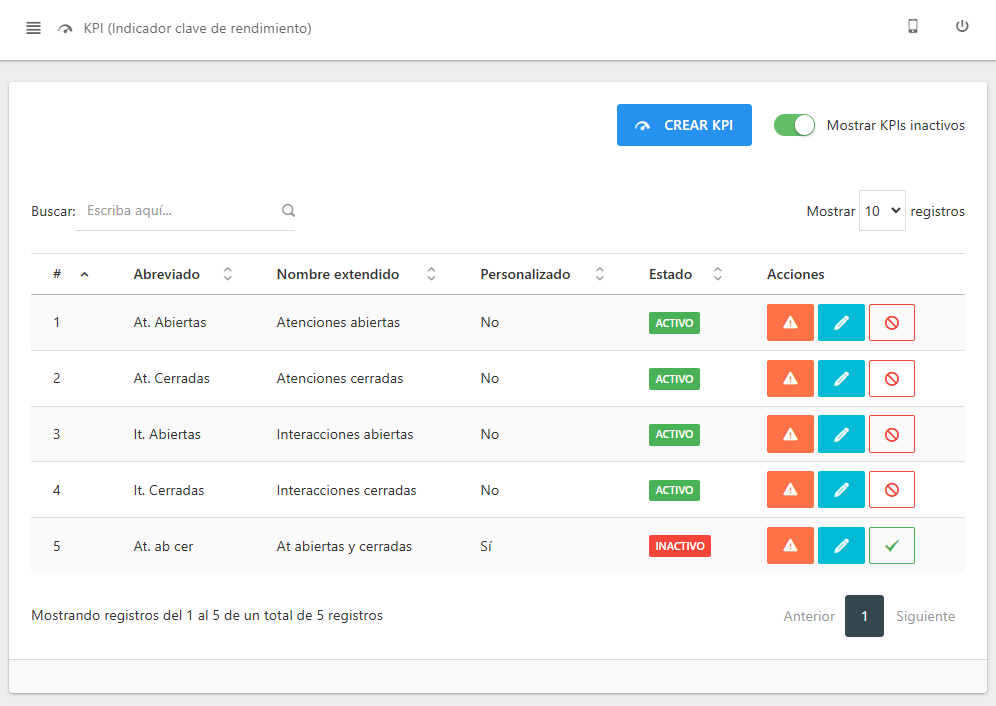Image resolution: width=996 pixels, height=706 pixels.
Task: Go to Siguiente page
Action: (924, 616)
